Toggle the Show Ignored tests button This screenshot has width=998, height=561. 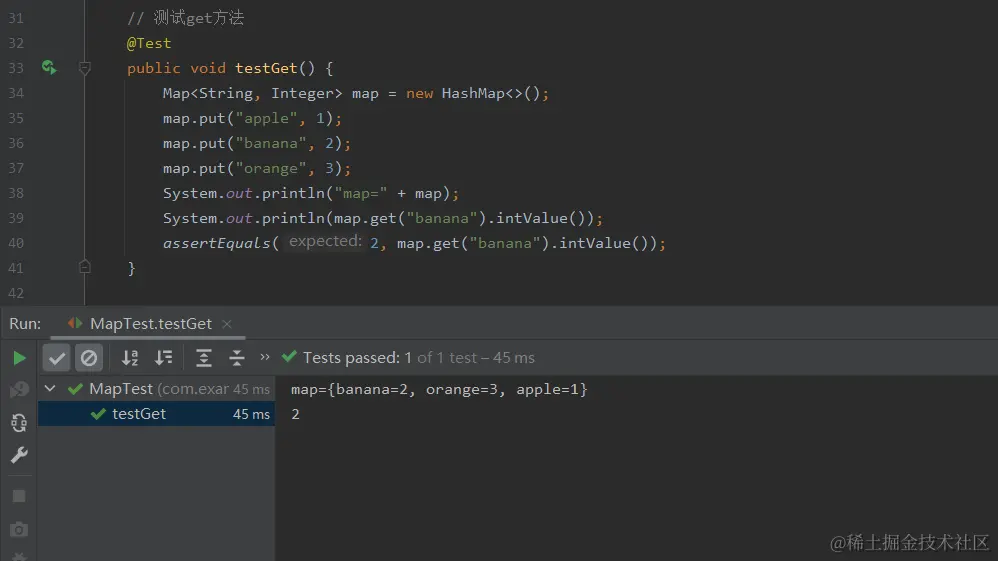point(88,358)
